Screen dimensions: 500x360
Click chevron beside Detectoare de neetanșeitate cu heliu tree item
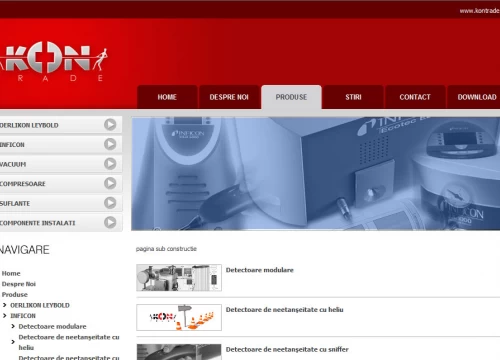coord(13,342)
